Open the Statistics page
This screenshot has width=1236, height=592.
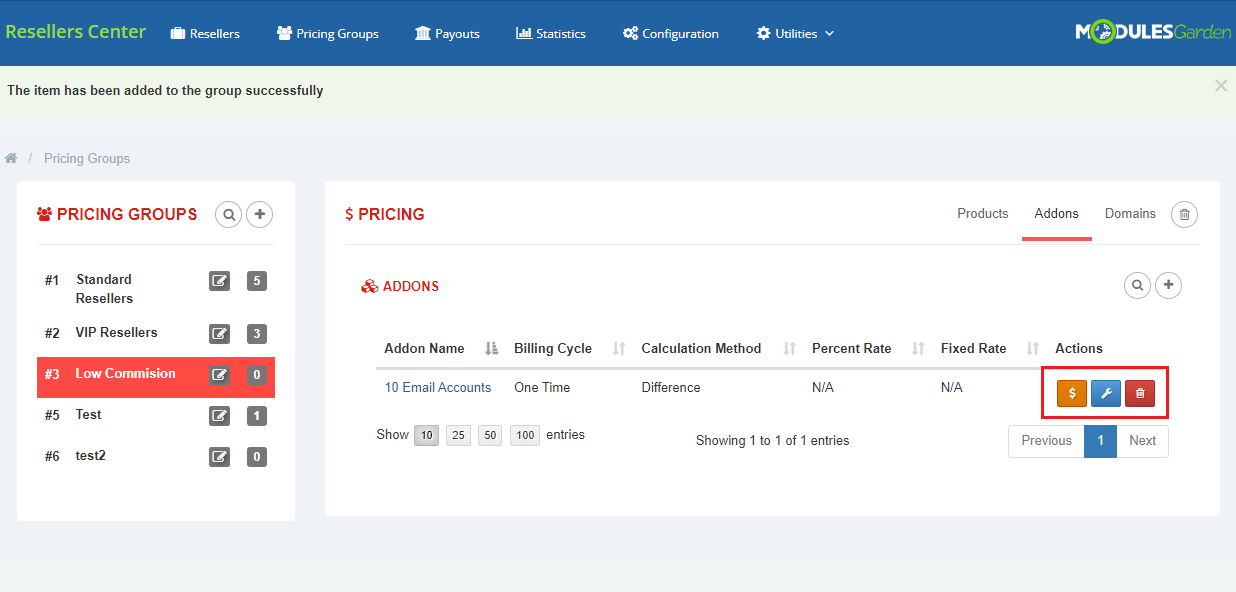pos(551,33)
